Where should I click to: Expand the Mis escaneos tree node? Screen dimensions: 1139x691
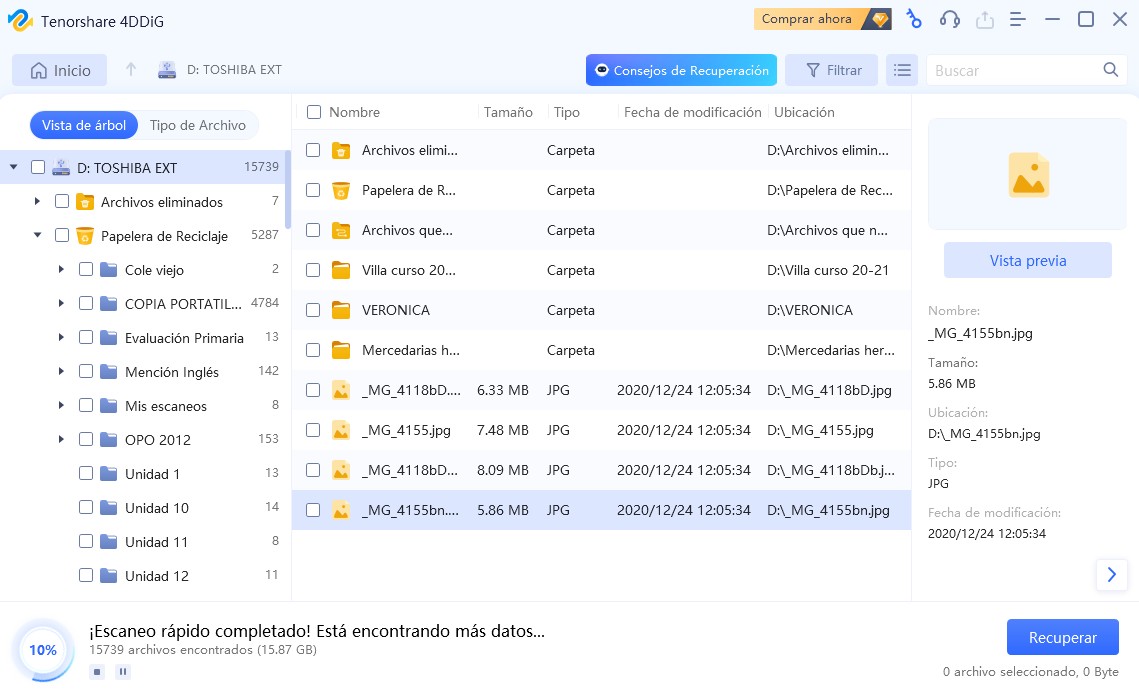[x=61, y=405]
